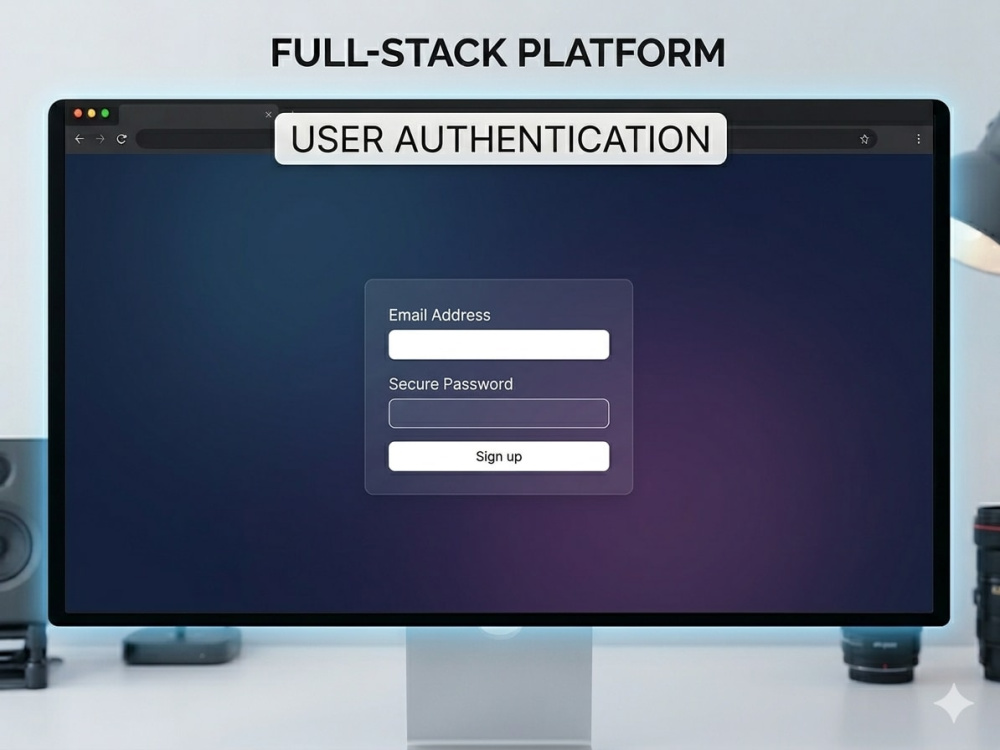Bookmark the page with star icon
Image resolution: width=1000 pixels, height=750 pixels.
coord(864,139)
